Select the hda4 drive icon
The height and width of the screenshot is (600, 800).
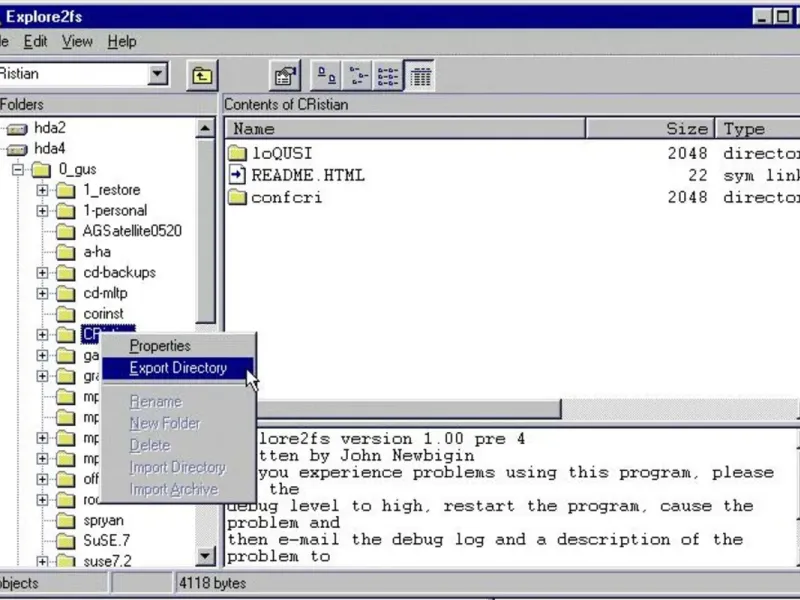[x=17, y=149]
